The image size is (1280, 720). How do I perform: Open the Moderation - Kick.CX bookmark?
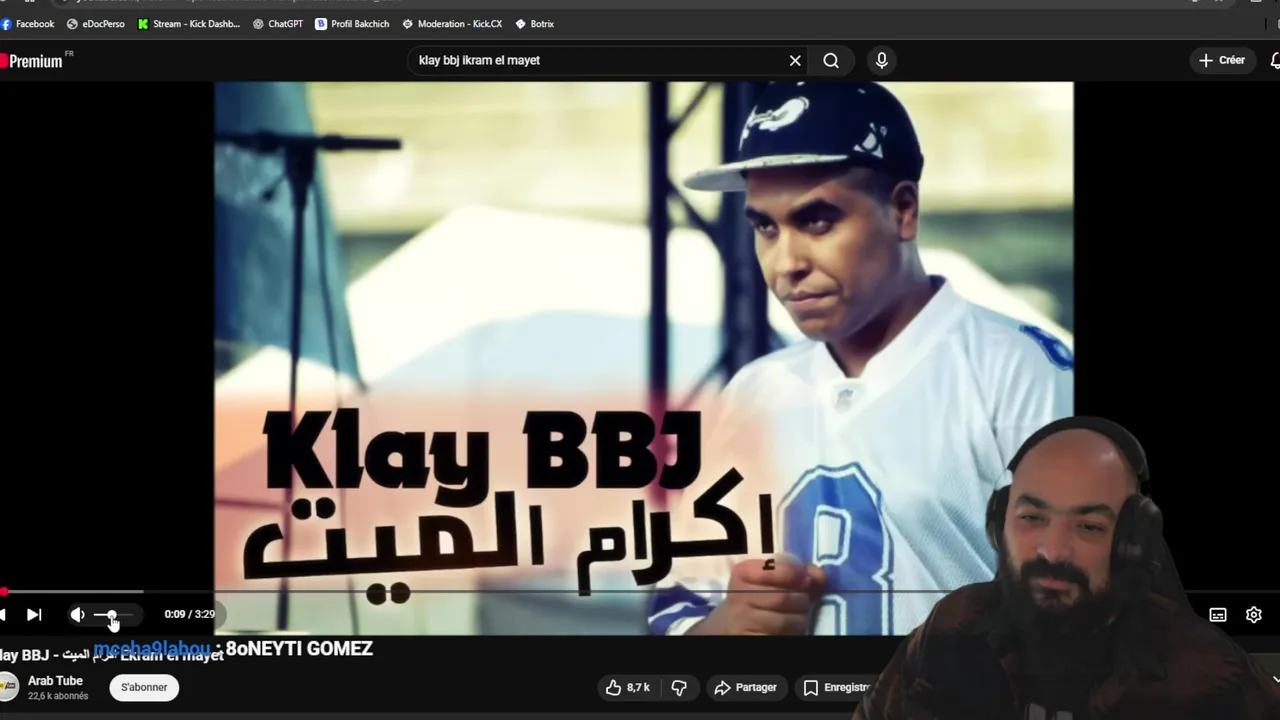pyautogui.click(x=452, y=24)
